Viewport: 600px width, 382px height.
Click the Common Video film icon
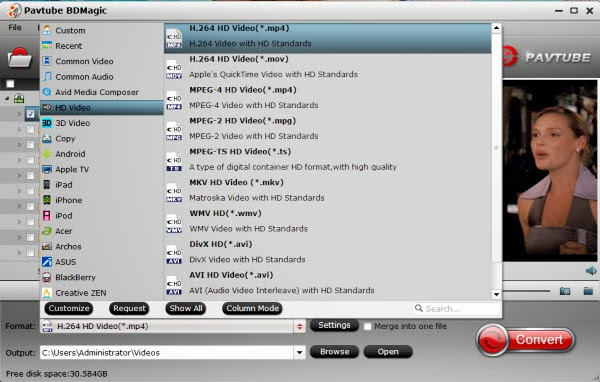(47, 61)
